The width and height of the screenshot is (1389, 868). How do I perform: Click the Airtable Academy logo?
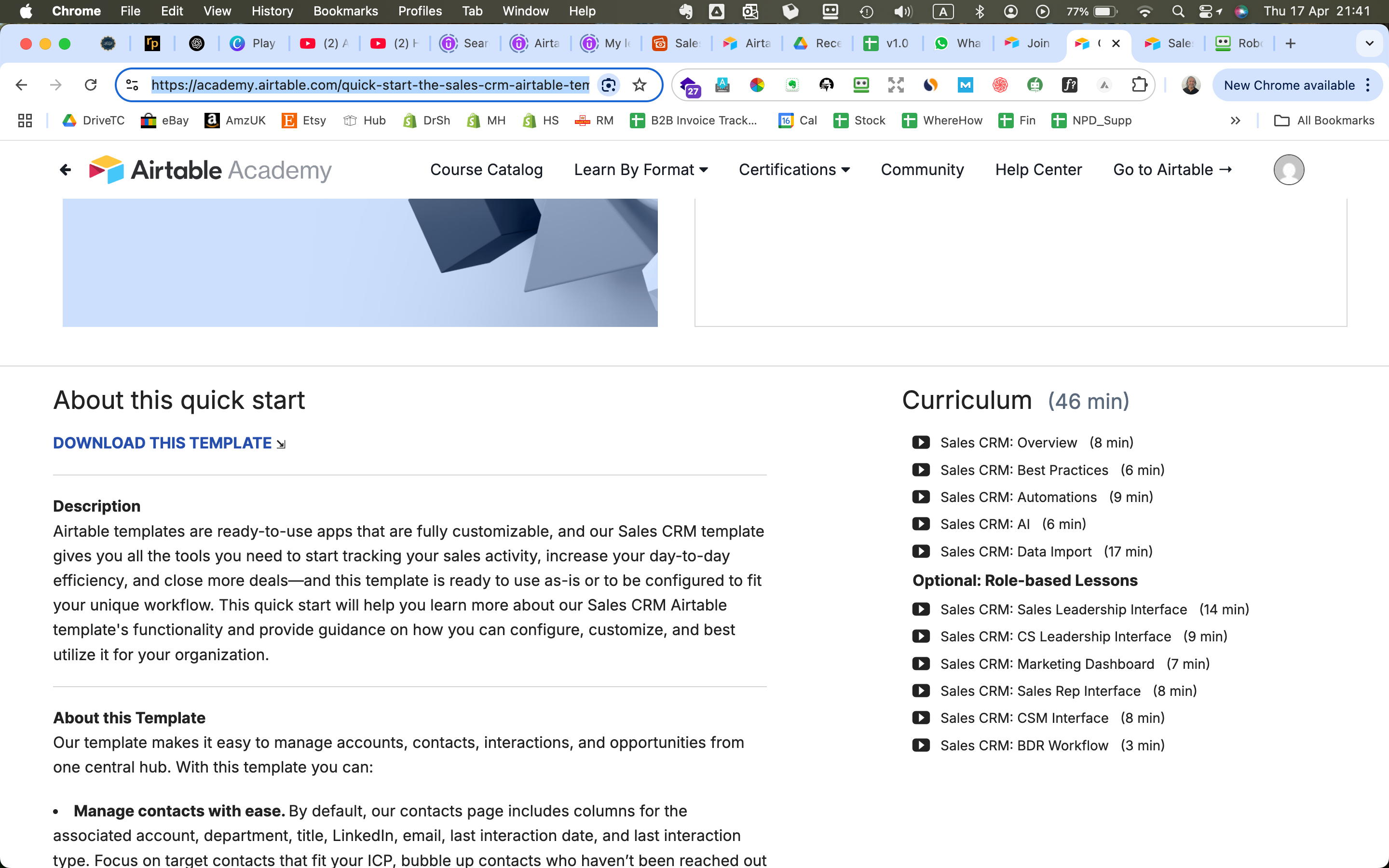[211, 170]
